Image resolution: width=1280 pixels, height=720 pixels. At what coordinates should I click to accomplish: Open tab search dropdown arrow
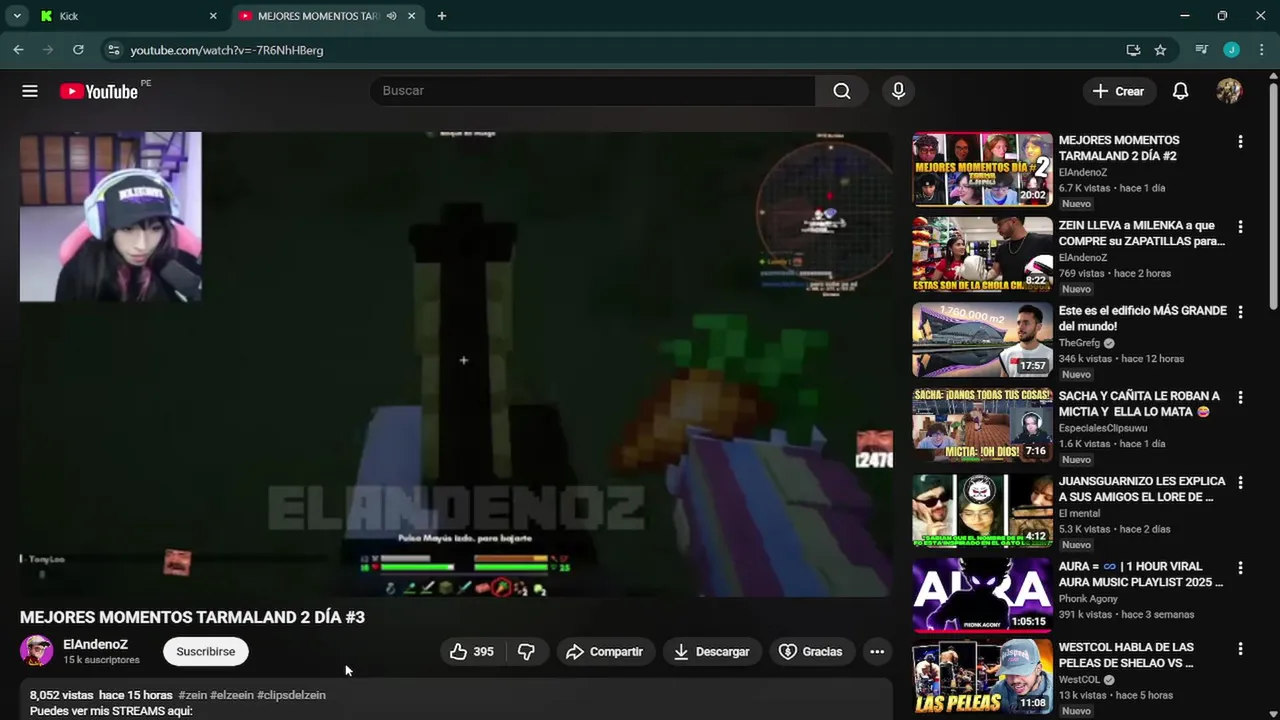coord(17,16)
